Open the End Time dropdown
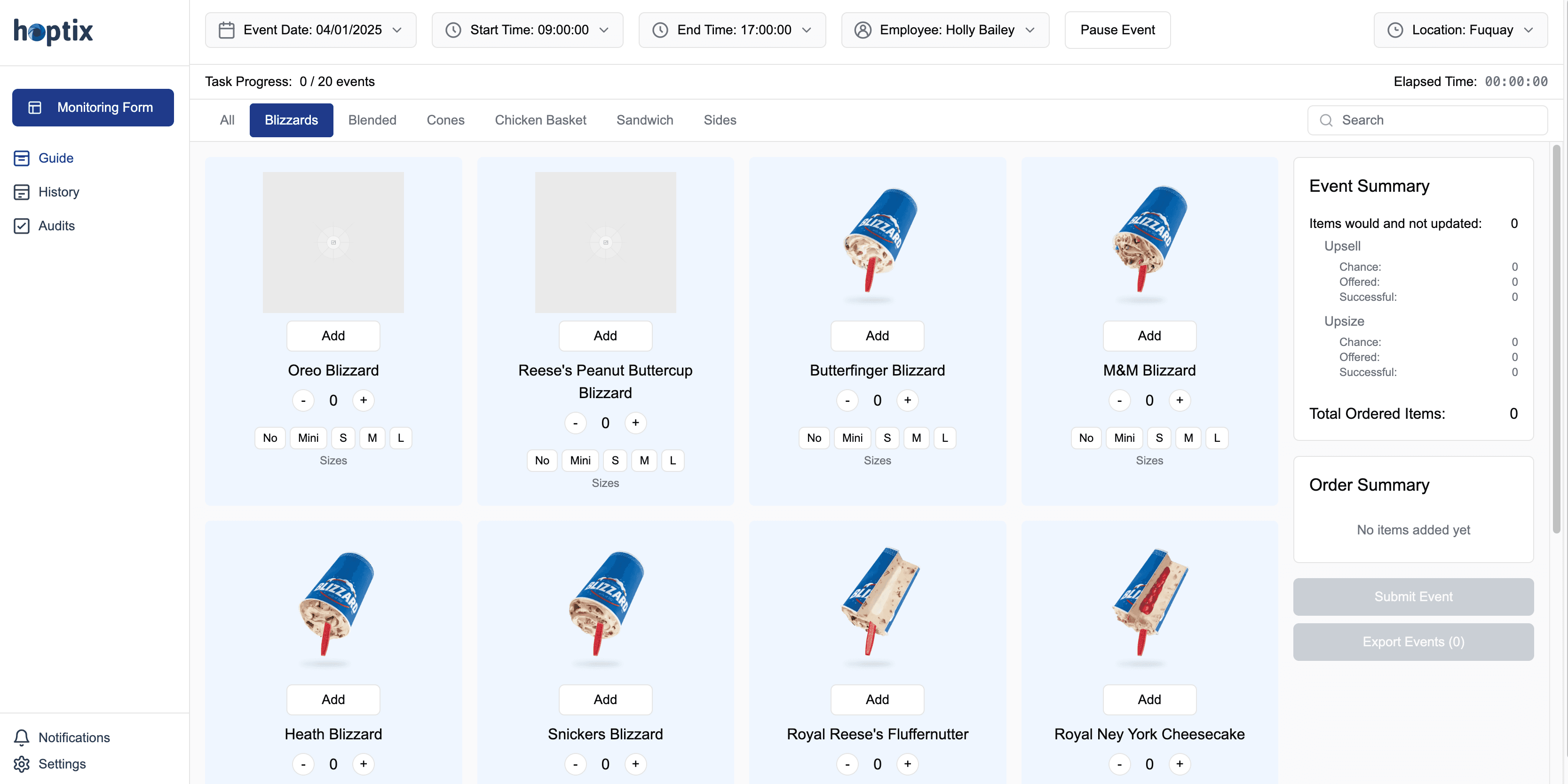This screenshot has width=1568, height=784. (x=732, y=30)
